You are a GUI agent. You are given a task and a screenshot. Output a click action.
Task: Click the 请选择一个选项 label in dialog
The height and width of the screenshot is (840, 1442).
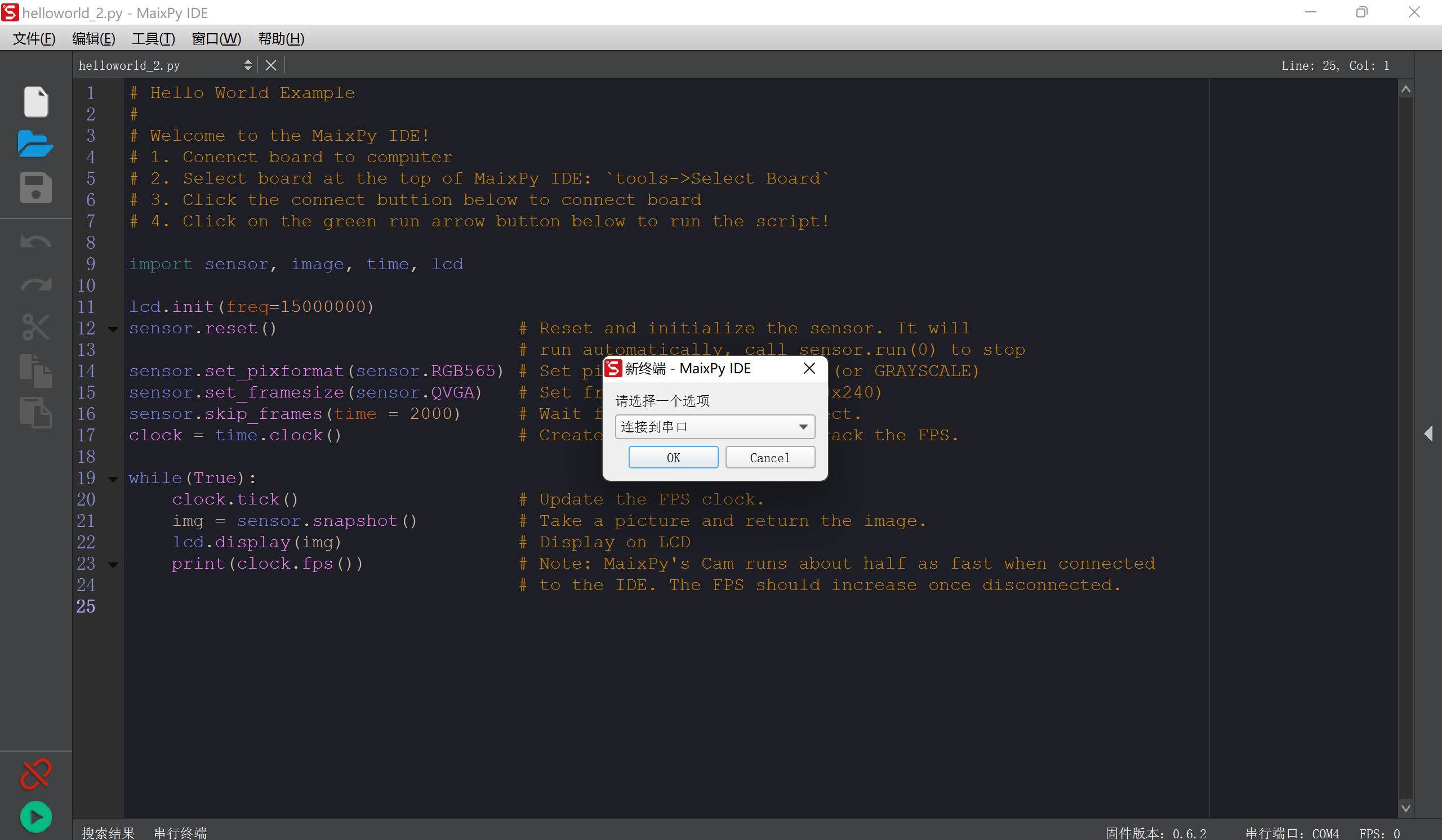(x=662, y=401)
